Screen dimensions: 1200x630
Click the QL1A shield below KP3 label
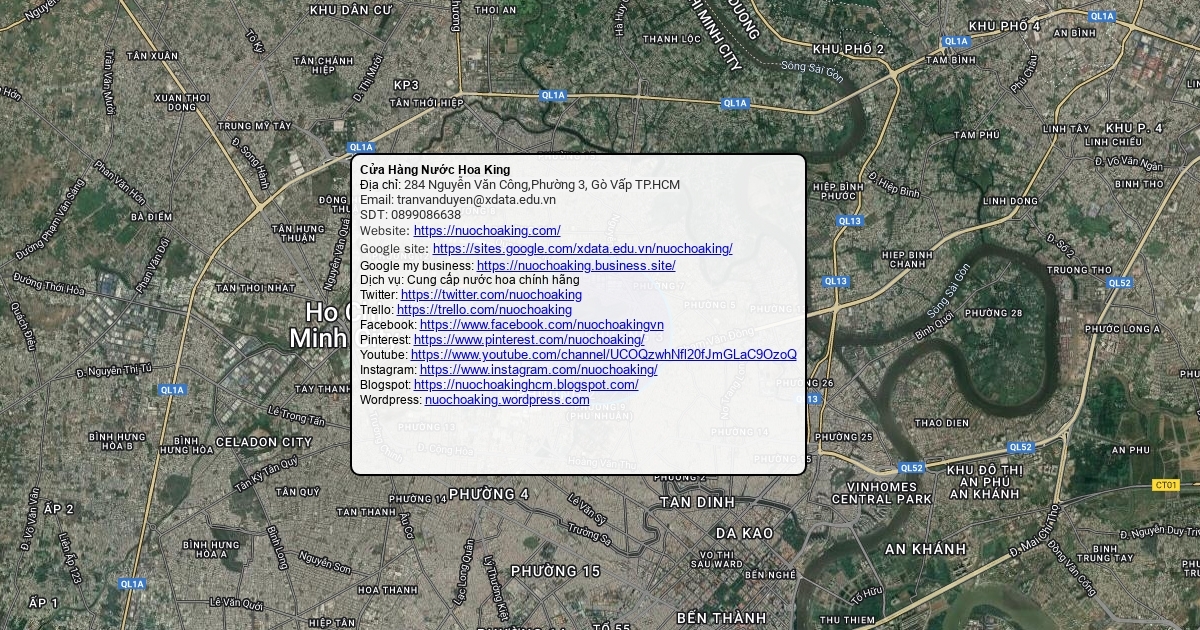point(553,95)
